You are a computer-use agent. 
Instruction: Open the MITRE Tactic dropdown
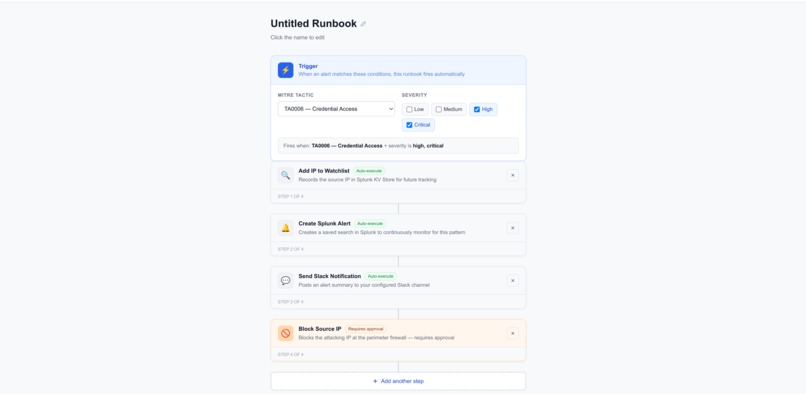coord(336,109)
